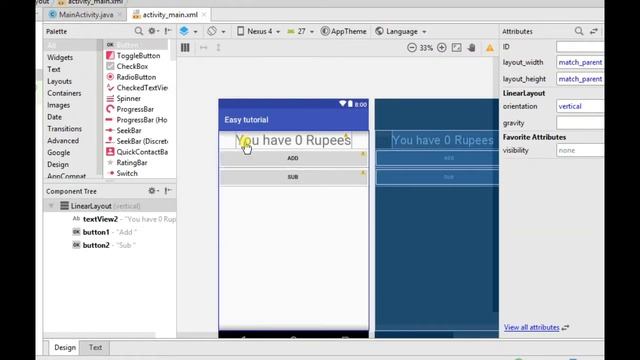Select Layouts palette category
Image resolution: width=640 pixels, height=360 pixels.
60,81
